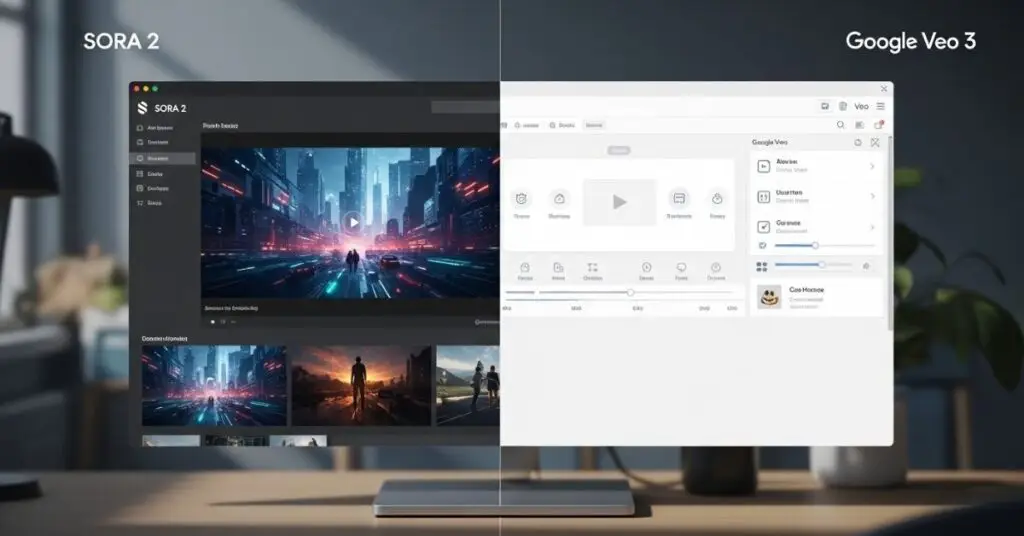Click the expand icon in the Google Veo panel header
This screenshot has width=1024, height=536.
[875, 142]
